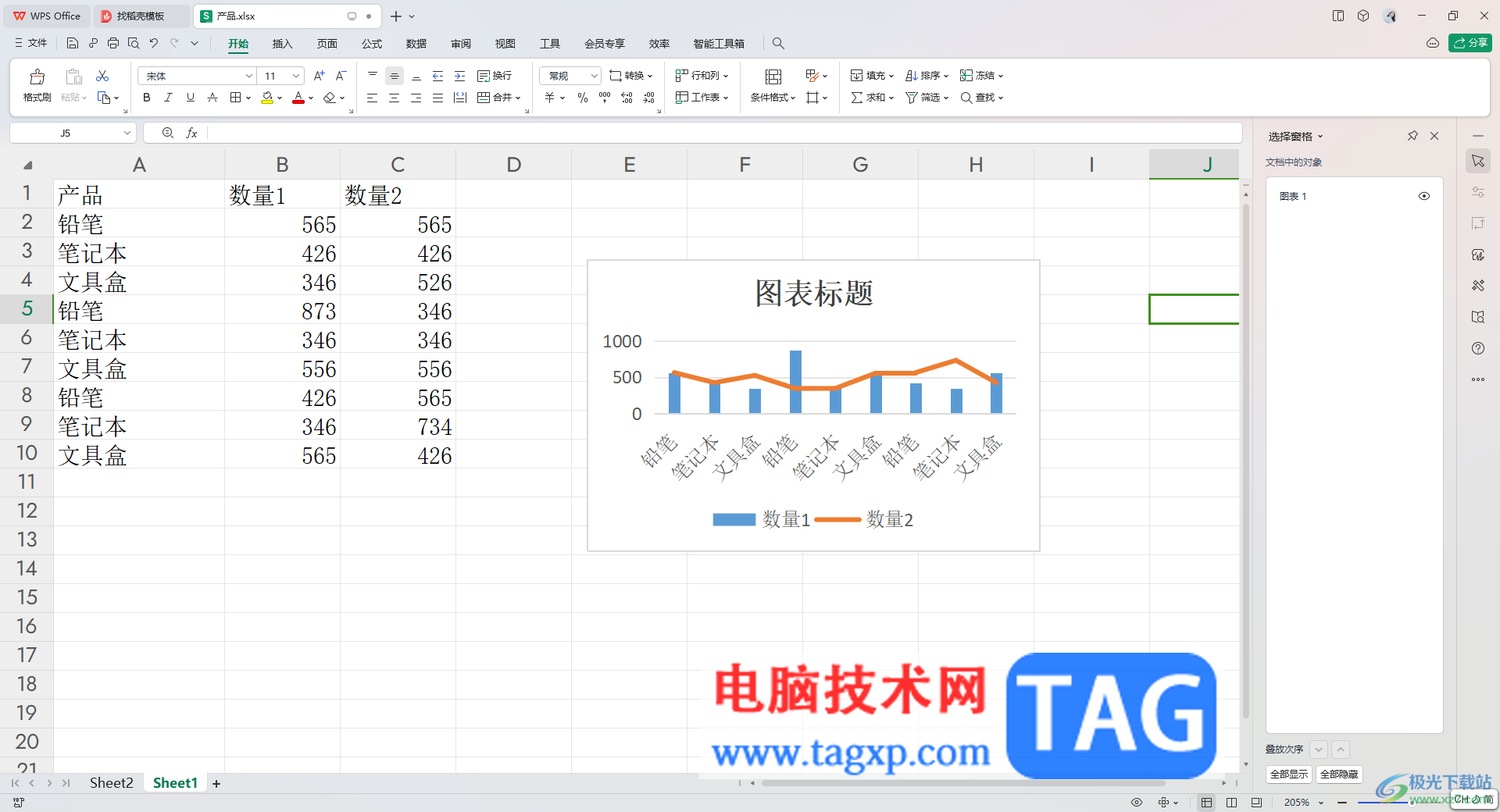Viewport: 1500px width, 812px height.
Task: Click the formula bar input field
Action: [723, 133]
